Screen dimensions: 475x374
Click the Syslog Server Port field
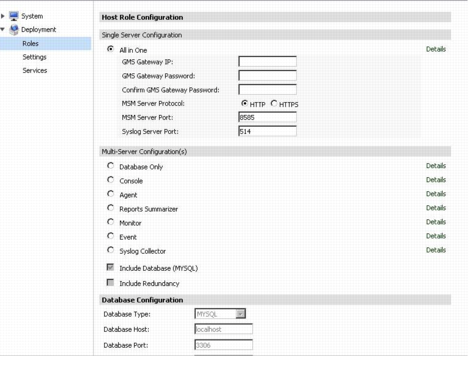267,131
